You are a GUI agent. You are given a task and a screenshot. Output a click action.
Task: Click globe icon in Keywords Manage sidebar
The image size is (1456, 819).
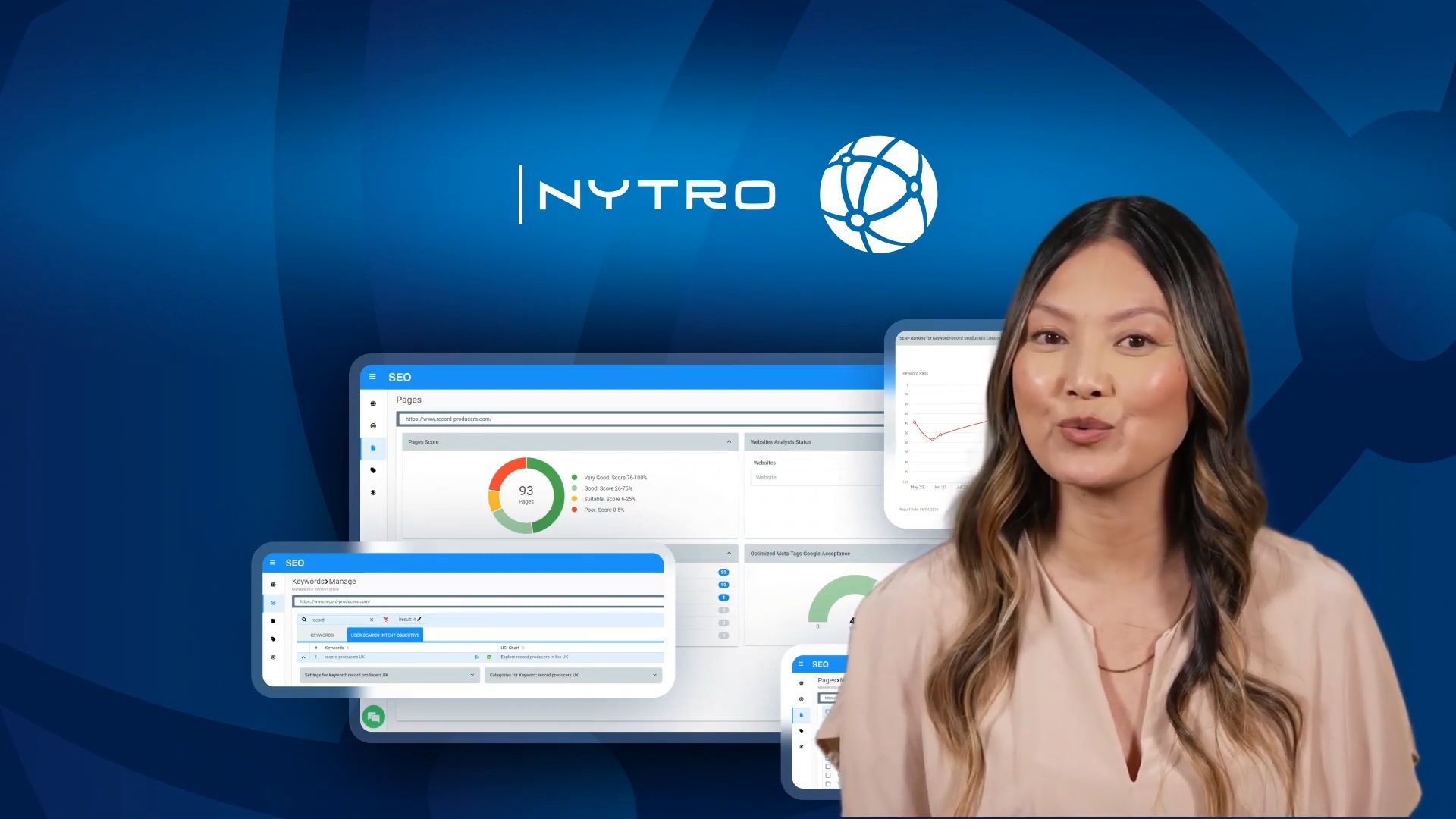tap(273, 585)
